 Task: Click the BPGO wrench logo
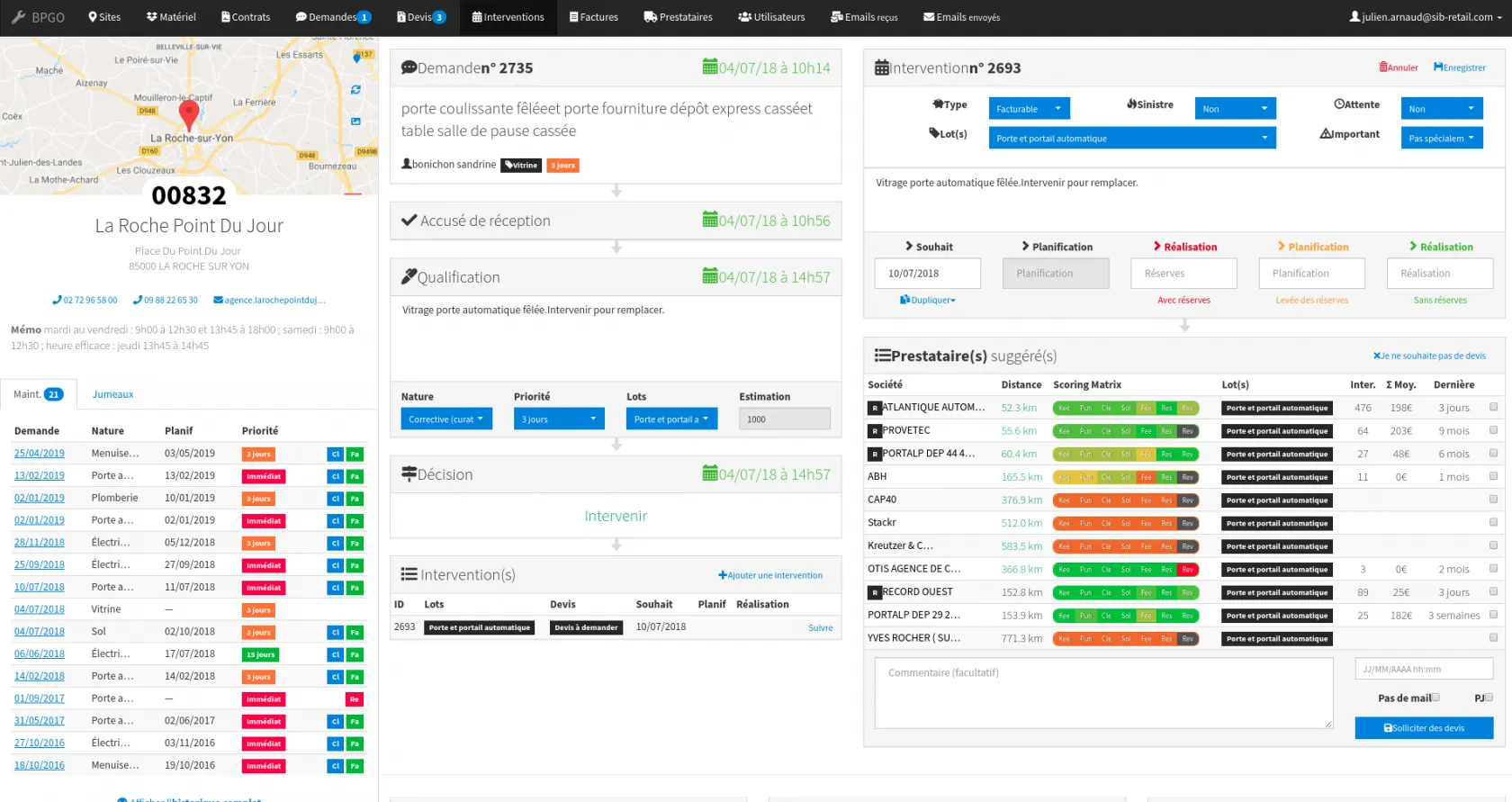coord(19,17)
